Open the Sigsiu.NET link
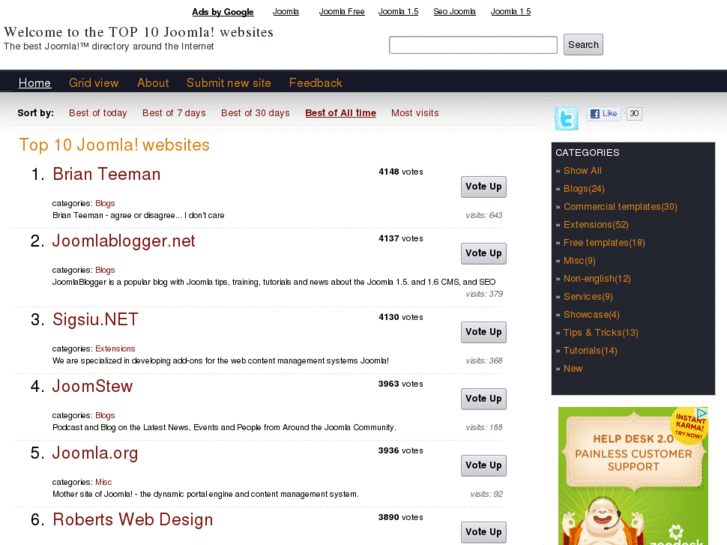 [x=96, y=320]
